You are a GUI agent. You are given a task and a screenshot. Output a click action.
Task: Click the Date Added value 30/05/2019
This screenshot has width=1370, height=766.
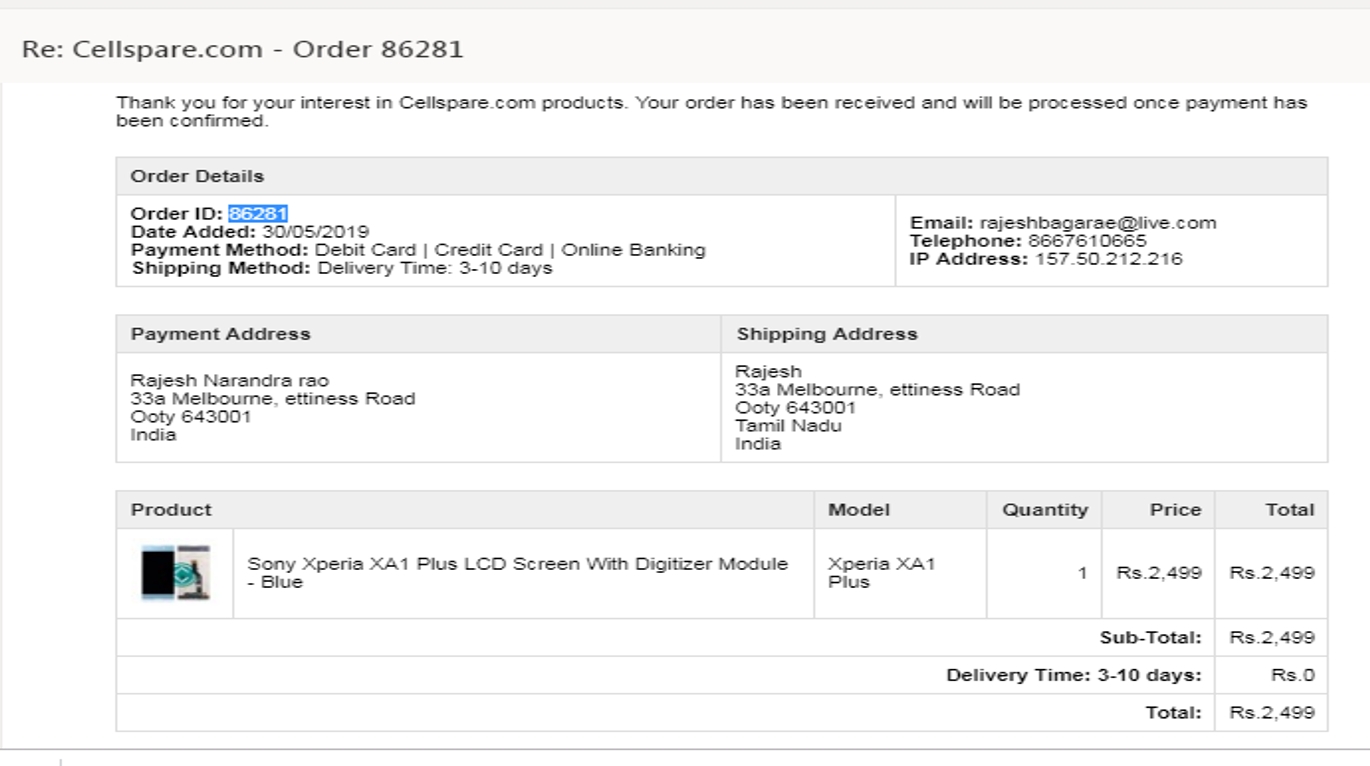click(316, 232)
